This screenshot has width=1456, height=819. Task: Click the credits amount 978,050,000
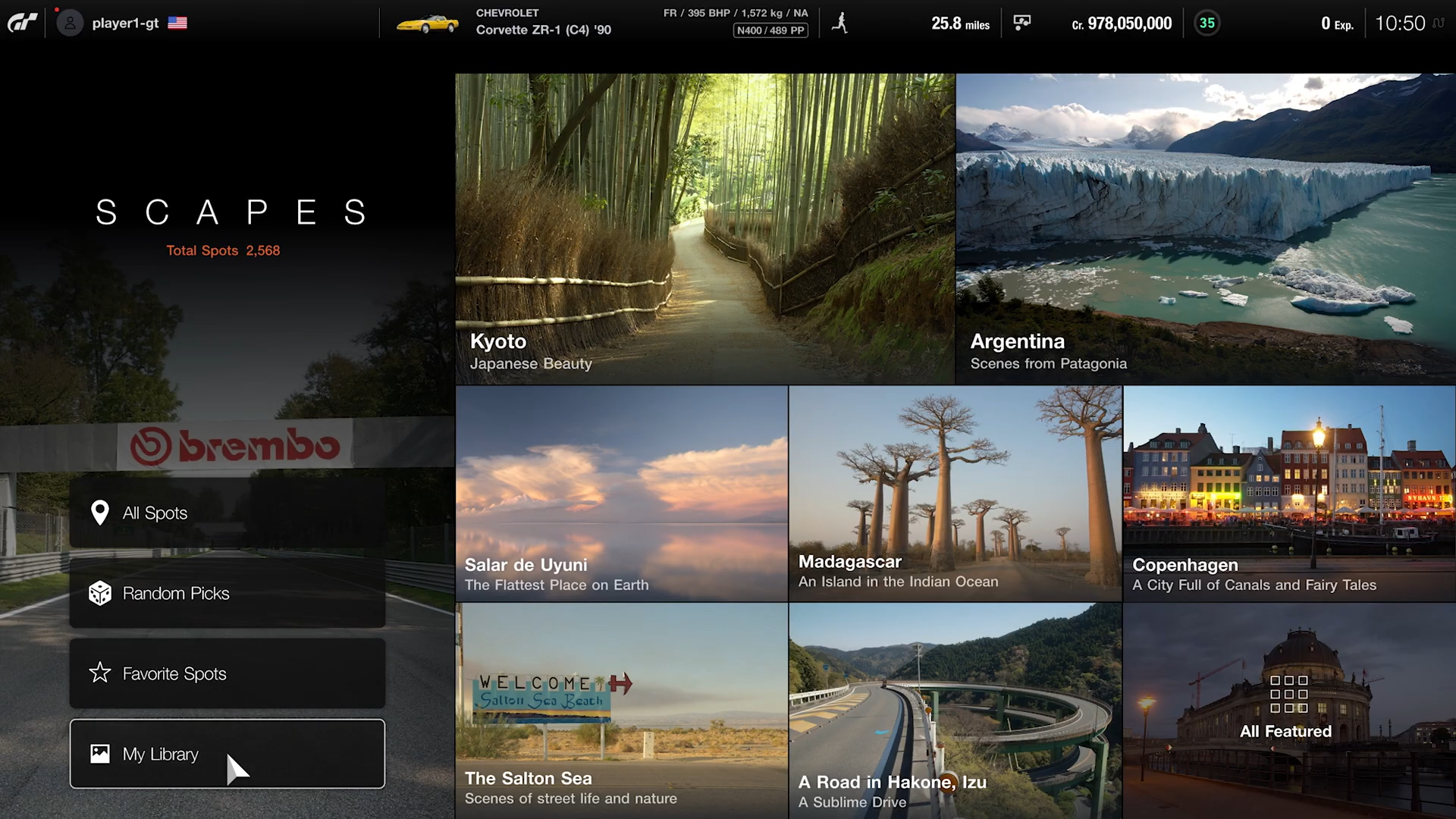[1122, 24]
